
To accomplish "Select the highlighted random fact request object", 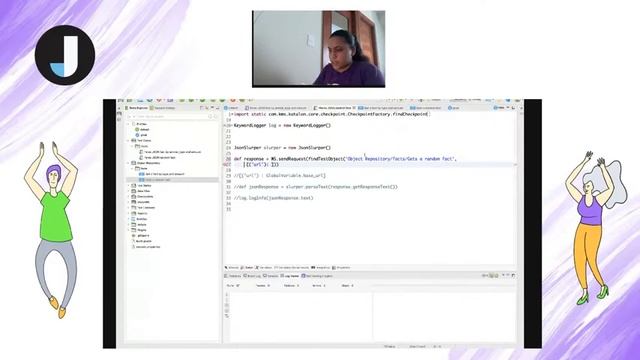I will (173, 180).
